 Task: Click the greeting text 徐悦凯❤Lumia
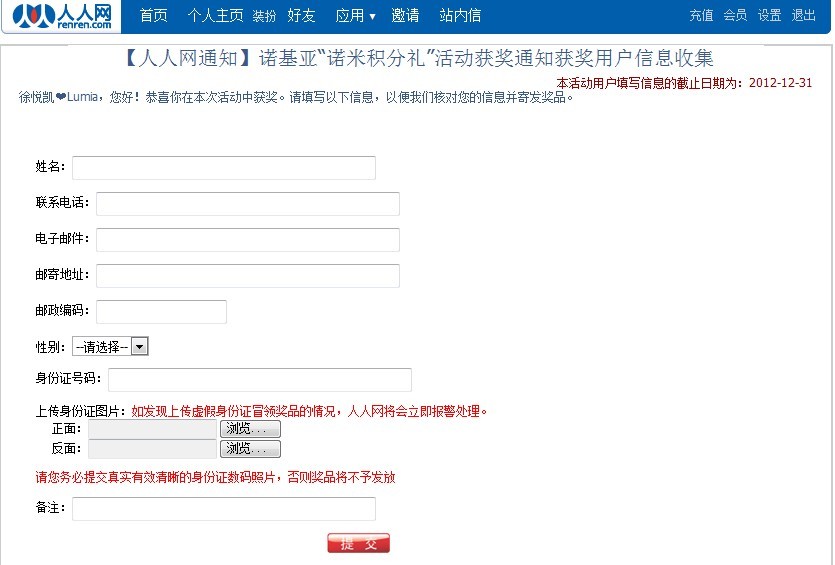click(59, 97)
